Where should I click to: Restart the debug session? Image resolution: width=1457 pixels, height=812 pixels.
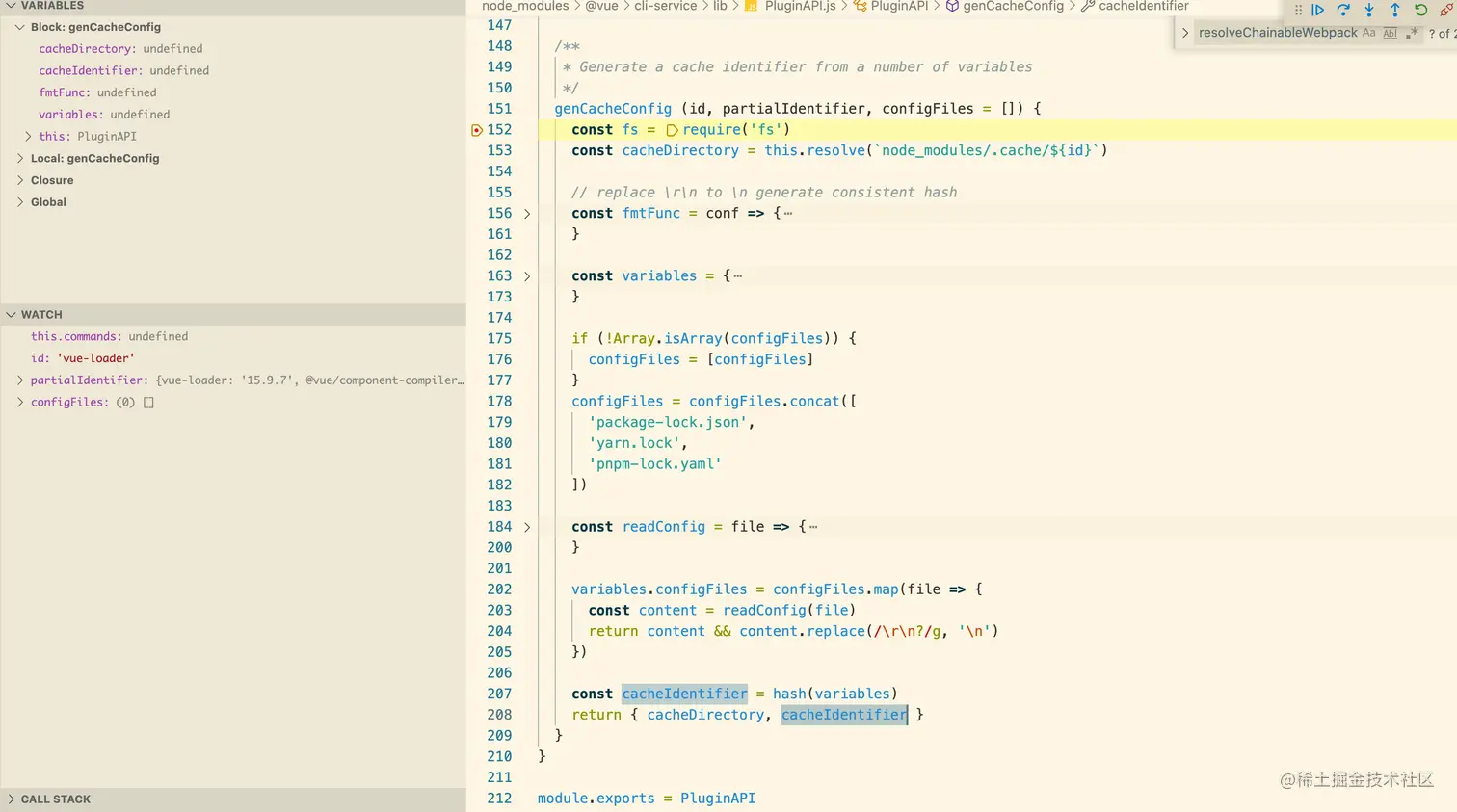pyautogui.click(x=1421, y=10)
